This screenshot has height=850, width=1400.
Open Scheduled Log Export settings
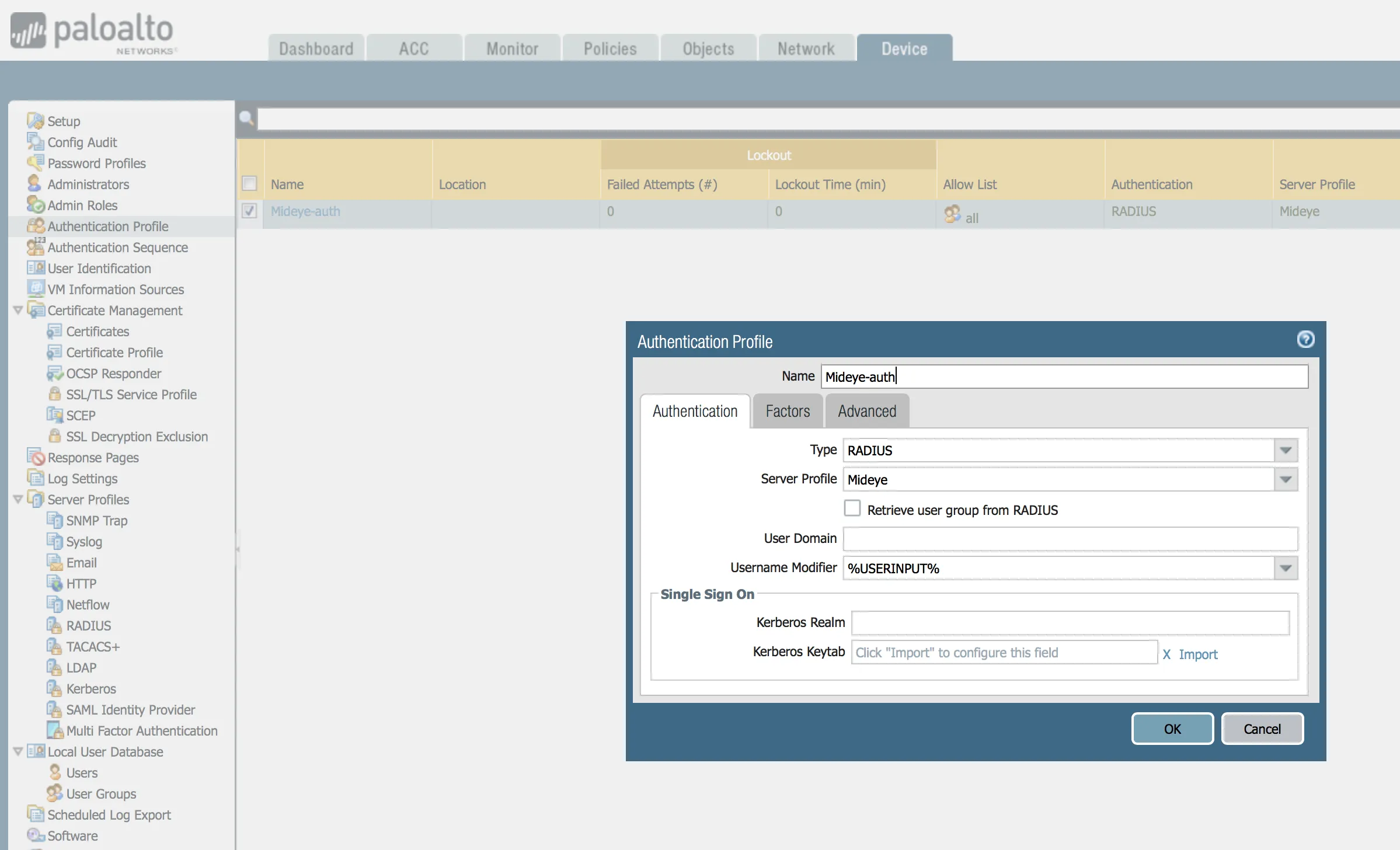(x=109, y=814)
